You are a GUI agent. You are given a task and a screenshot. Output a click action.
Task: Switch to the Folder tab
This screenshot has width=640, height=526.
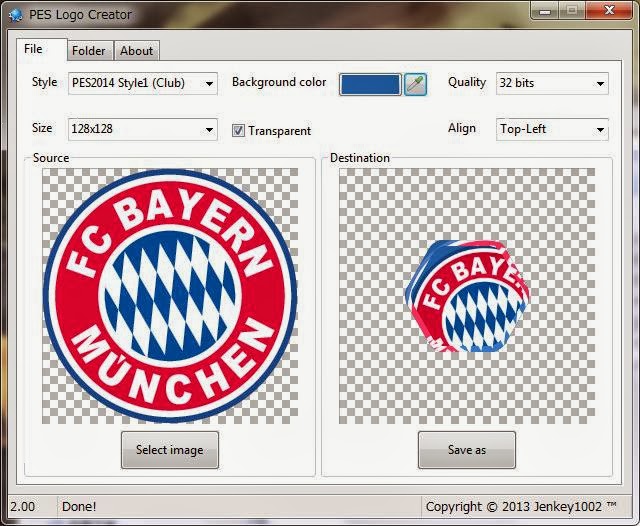click(90, 51)
